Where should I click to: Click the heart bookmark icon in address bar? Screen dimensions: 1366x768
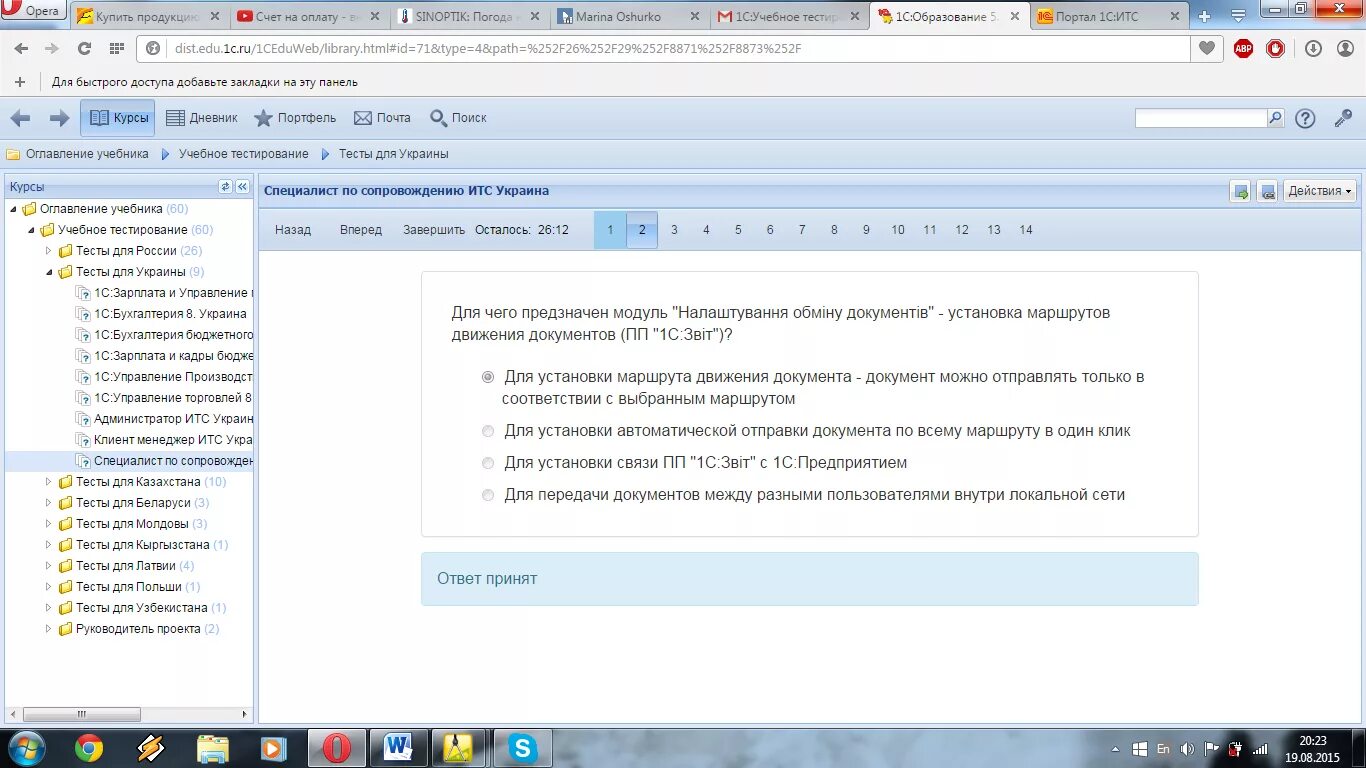(x=1207, y=49)
